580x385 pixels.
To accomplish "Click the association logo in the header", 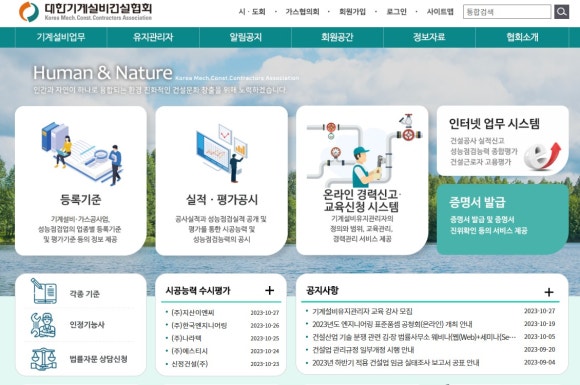I will point(85,11).
